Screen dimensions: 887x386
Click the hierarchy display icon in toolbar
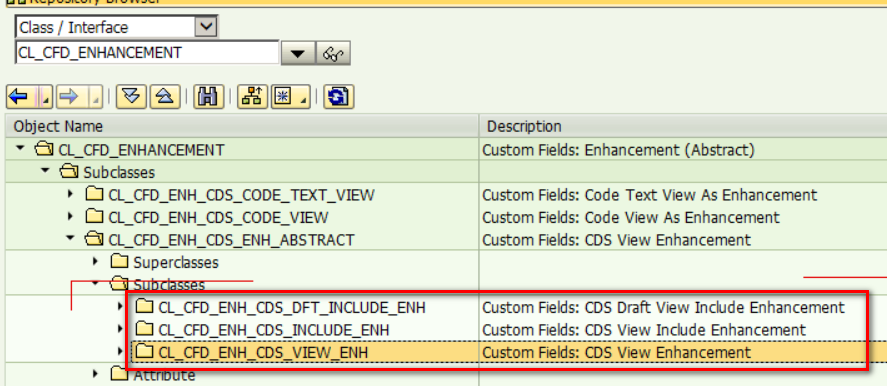point(253,97)
